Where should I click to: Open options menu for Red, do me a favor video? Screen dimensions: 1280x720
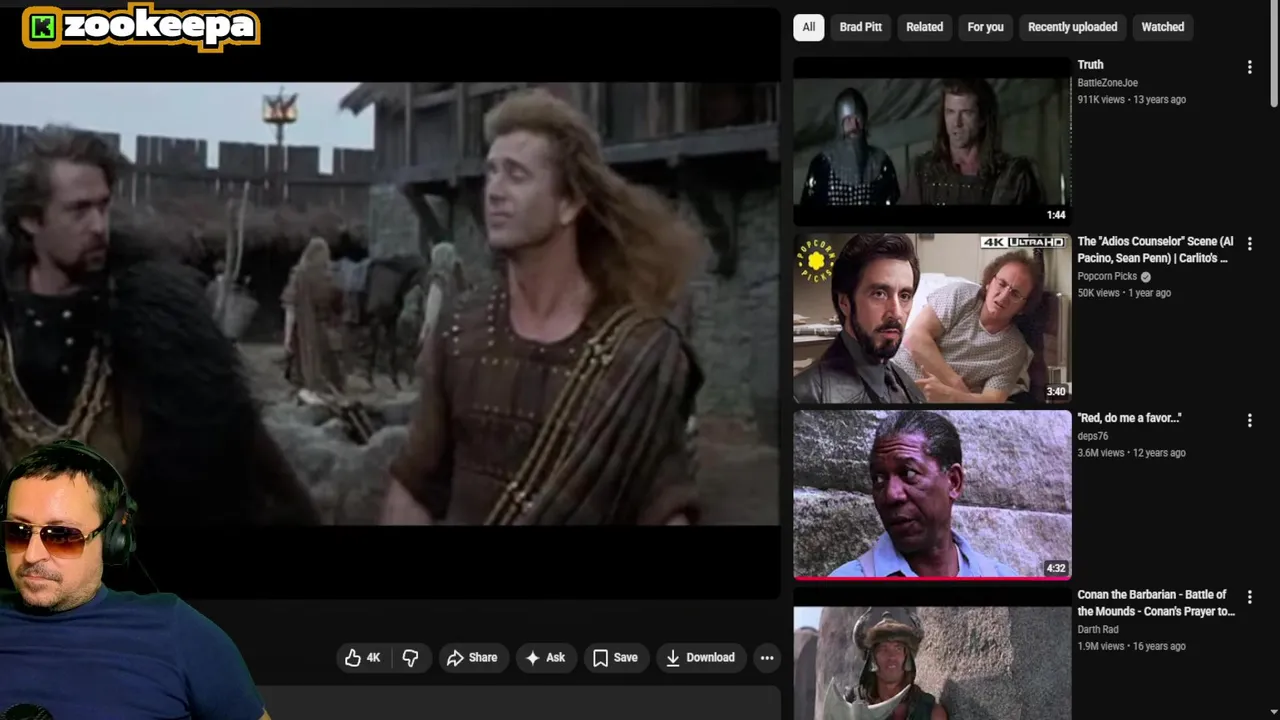[x=1249, y=421]
